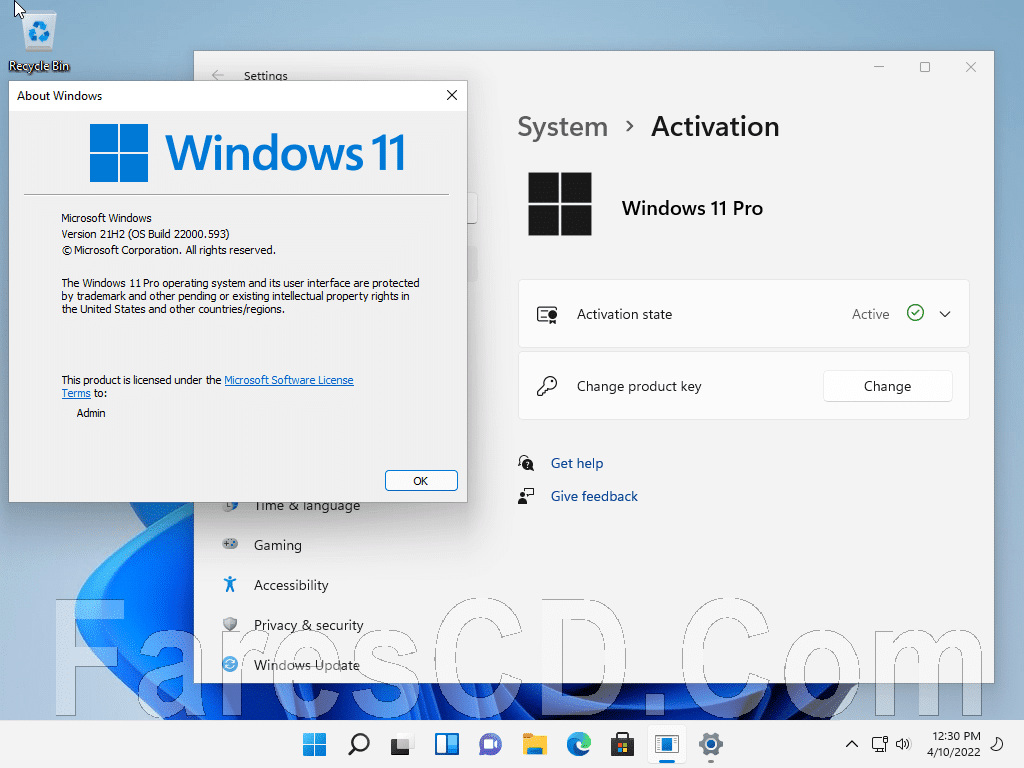Switch to Settings gear on taskbar

711,744
